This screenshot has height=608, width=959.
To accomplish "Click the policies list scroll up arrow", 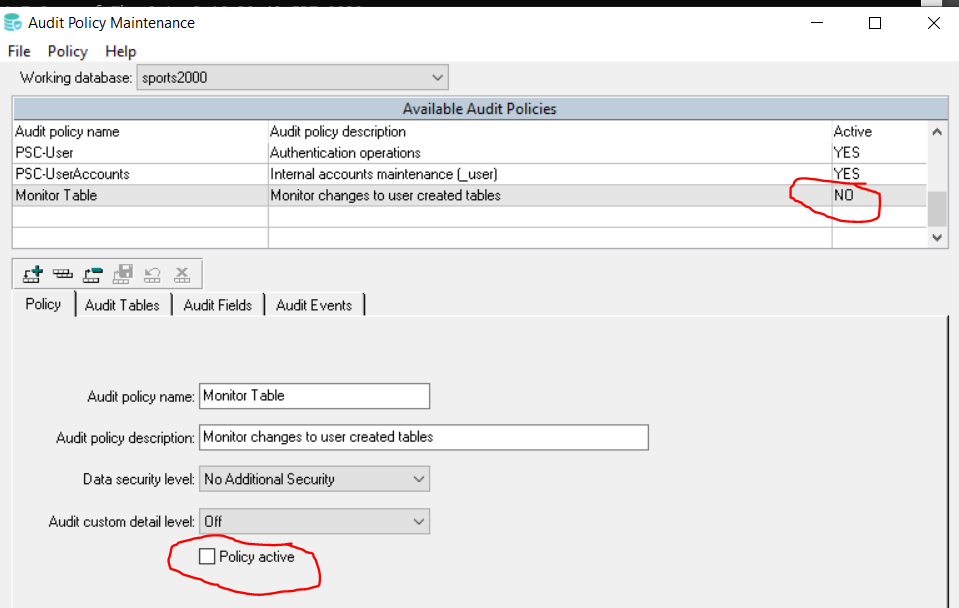I will point(937,132).
